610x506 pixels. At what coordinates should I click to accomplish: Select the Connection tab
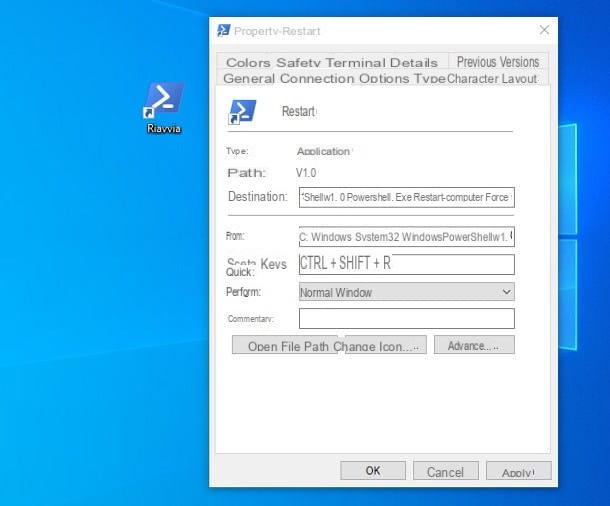(317, 78)
